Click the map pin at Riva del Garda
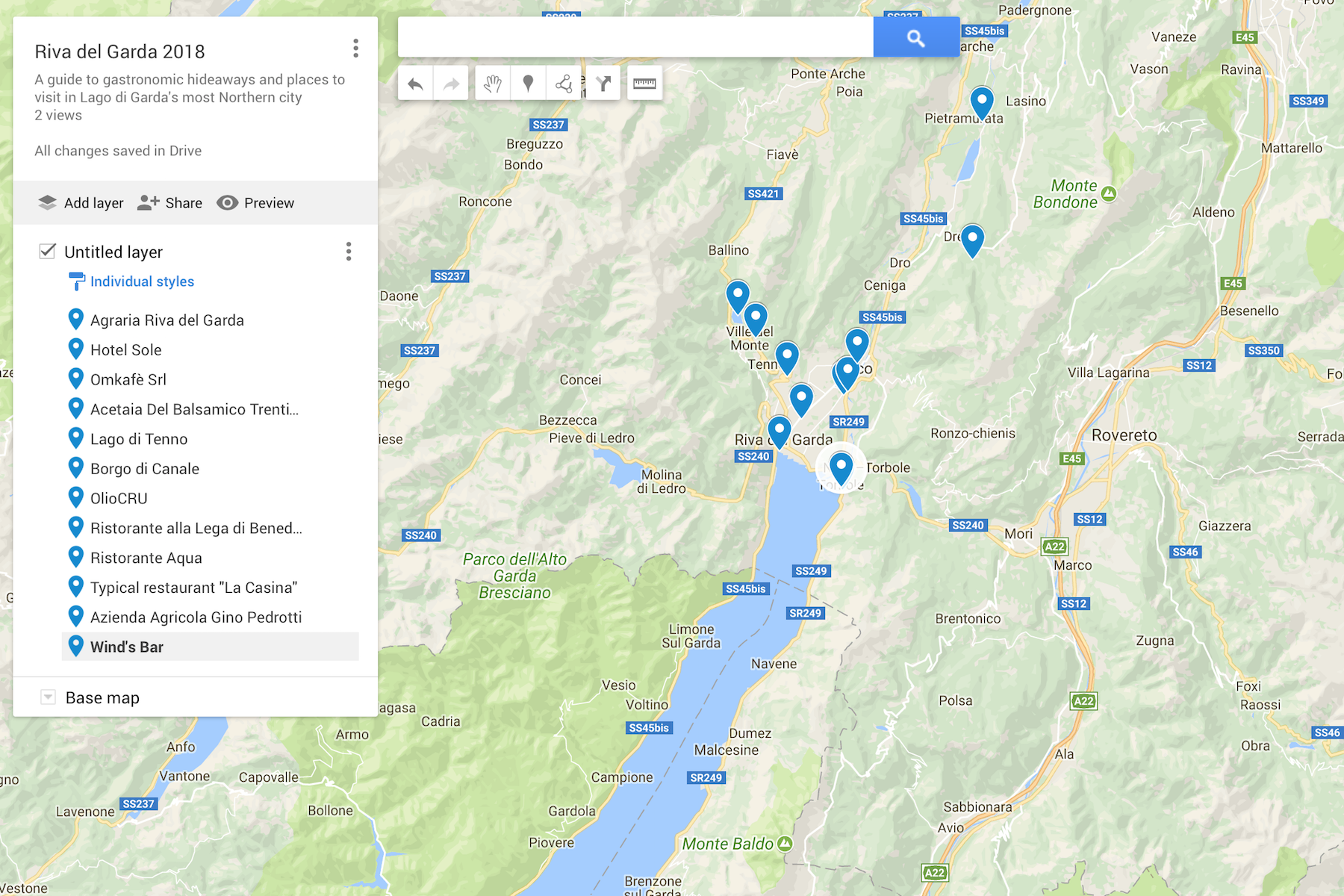 click(x=780, y=432)
